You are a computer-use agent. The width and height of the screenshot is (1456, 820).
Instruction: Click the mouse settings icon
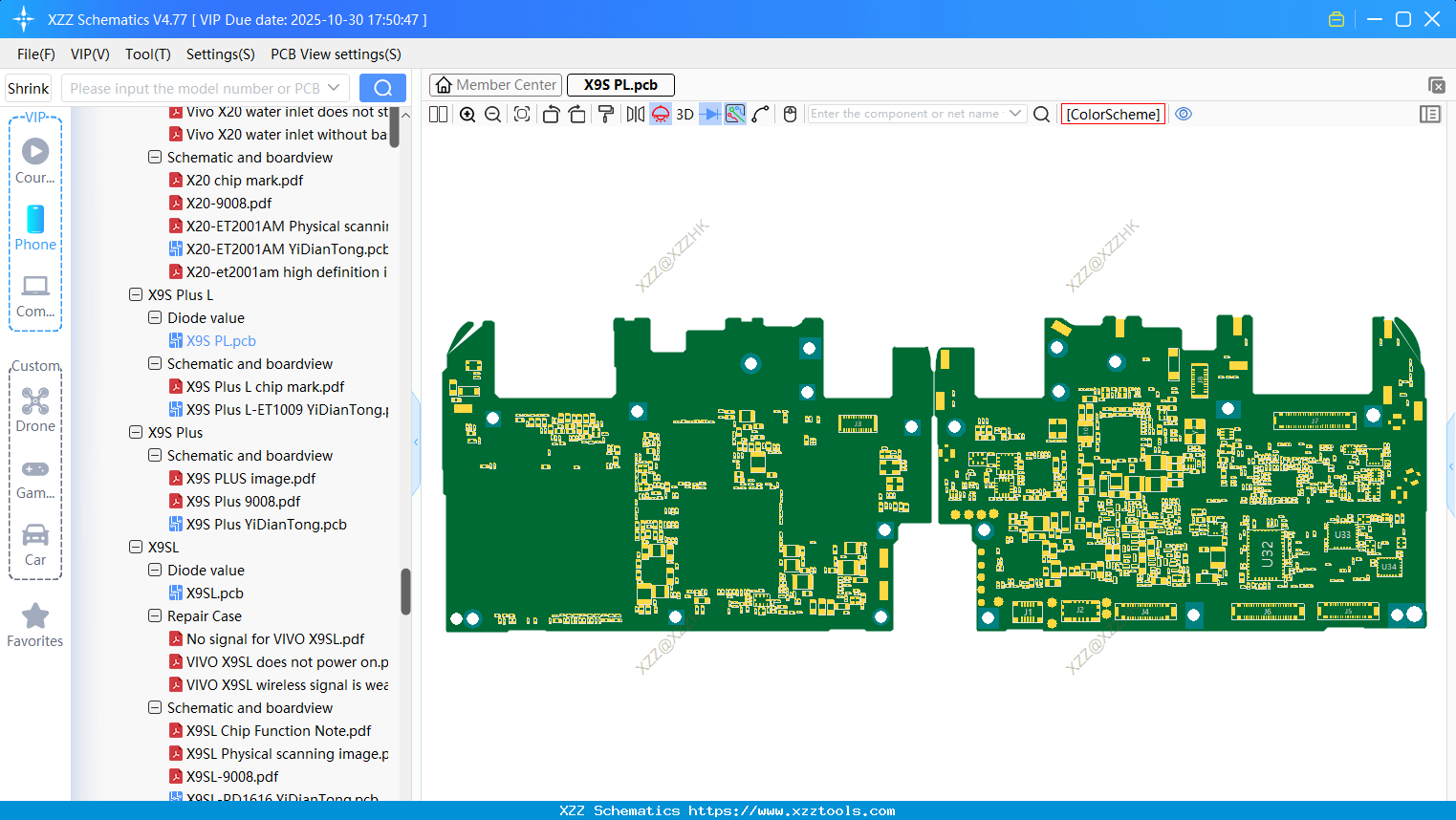[790, 115]
